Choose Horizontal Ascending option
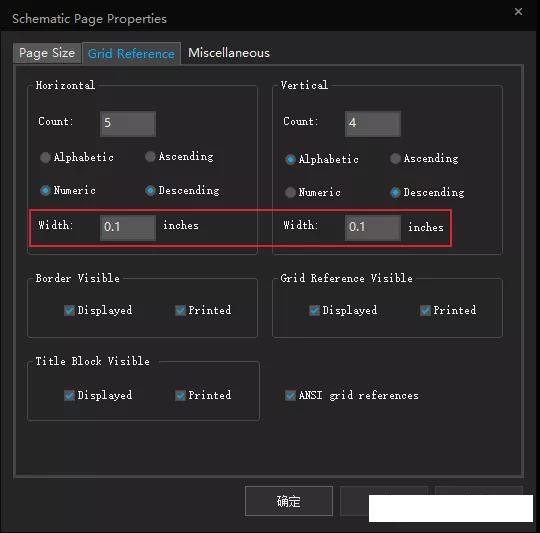Image resolution: width=540 pixels, height=533 pixels. [150, 157]
